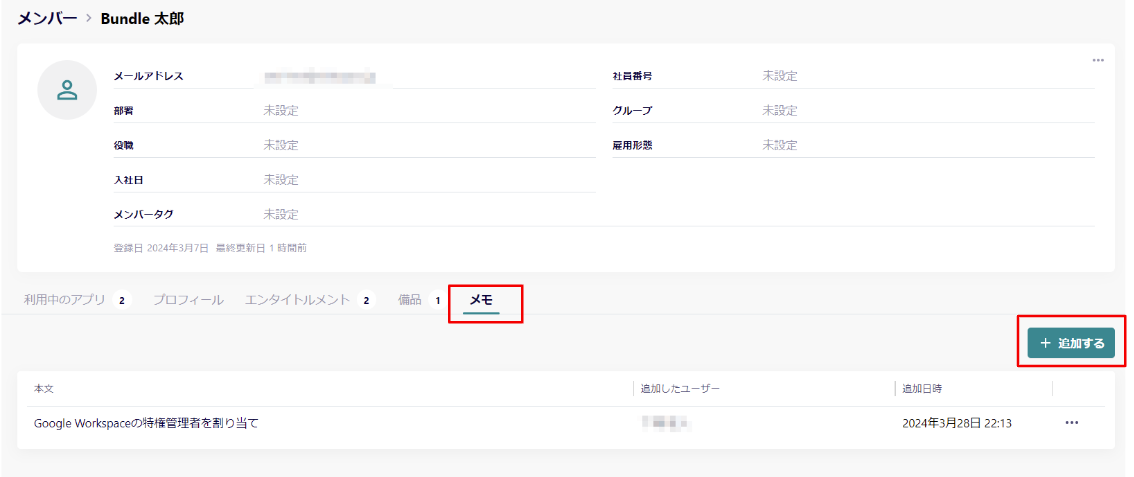This screenshot has width=1134, height=477.
Task: Select the メモ tab
Action: (x=481, y=300)
